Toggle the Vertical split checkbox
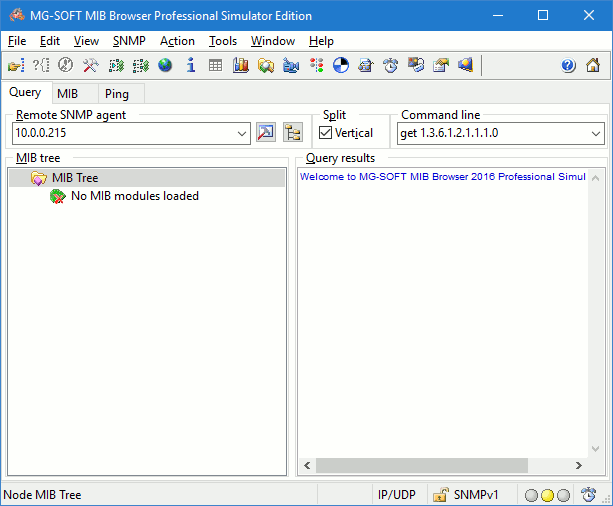The image size is (613, 506). [x=326, y=133]
